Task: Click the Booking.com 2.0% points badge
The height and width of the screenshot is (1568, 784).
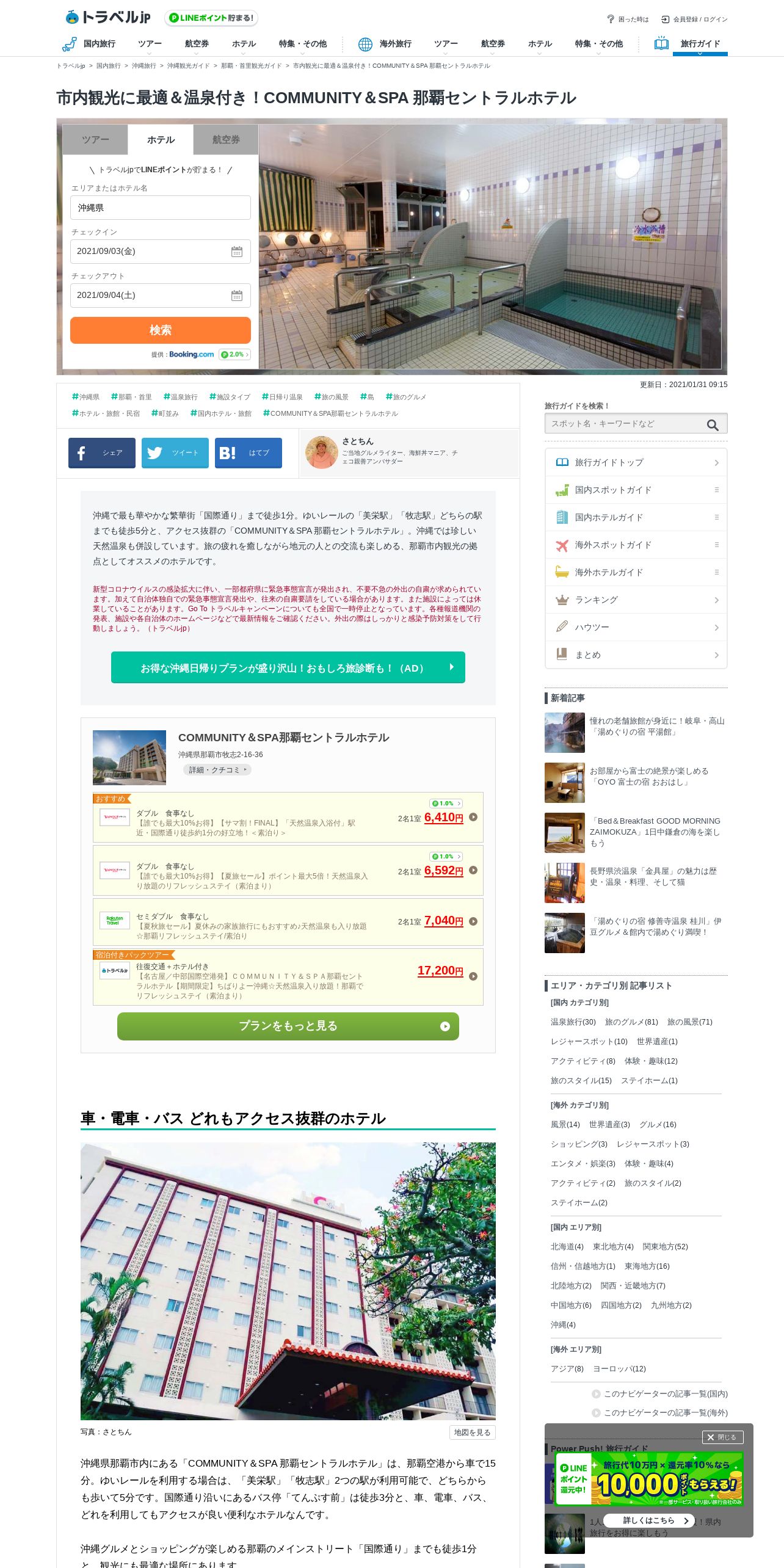Action: point(234,355)
